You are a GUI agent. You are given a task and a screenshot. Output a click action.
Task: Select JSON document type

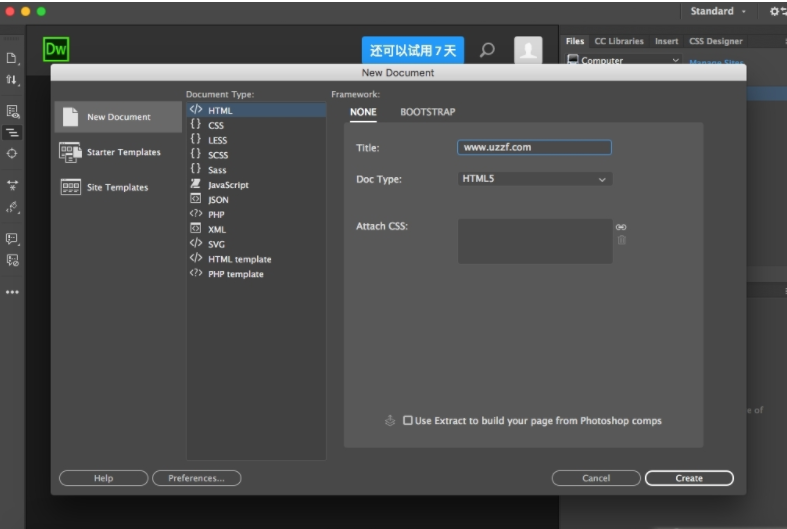256,200
